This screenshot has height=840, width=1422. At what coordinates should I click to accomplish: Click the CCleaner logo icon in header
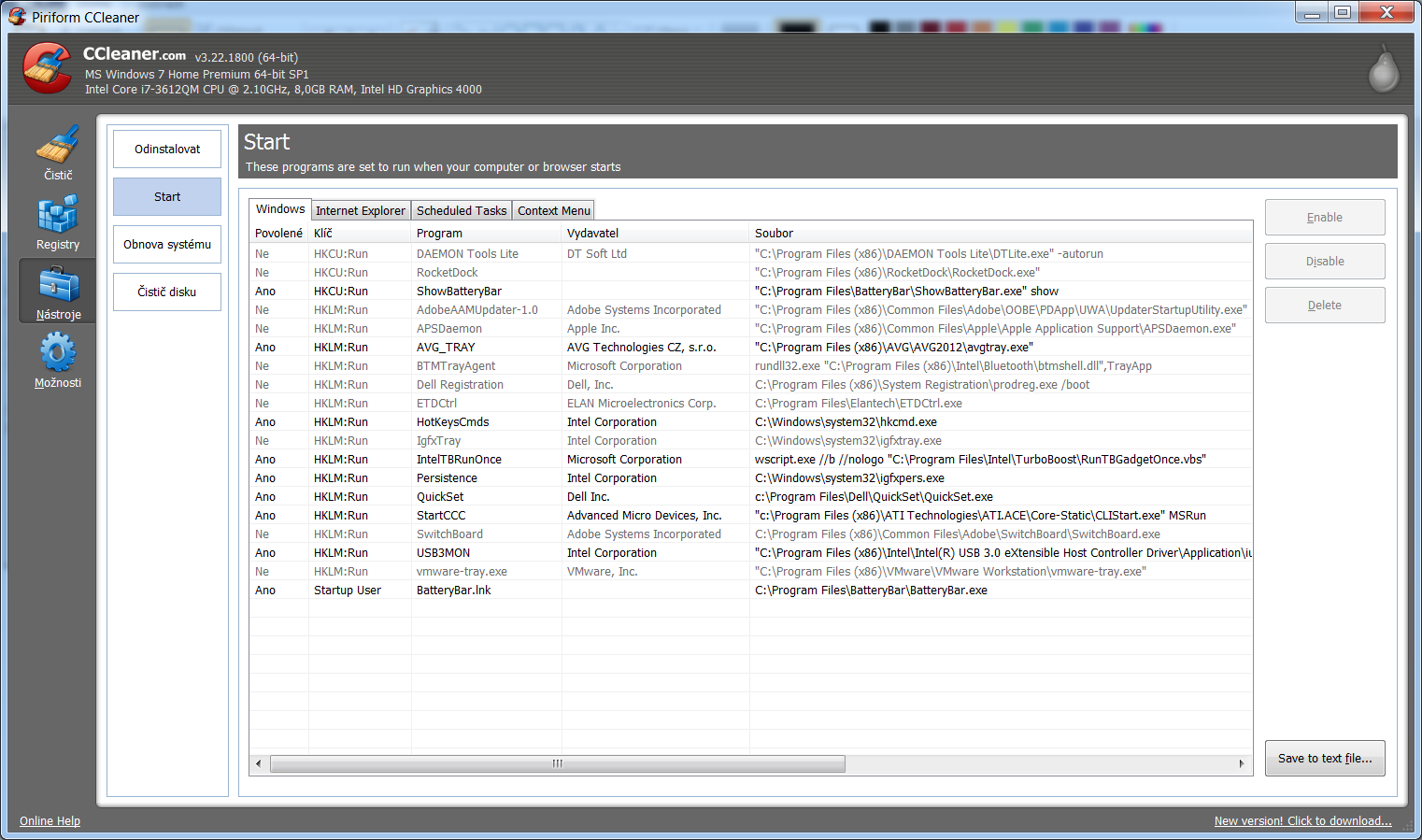[47, 68]
